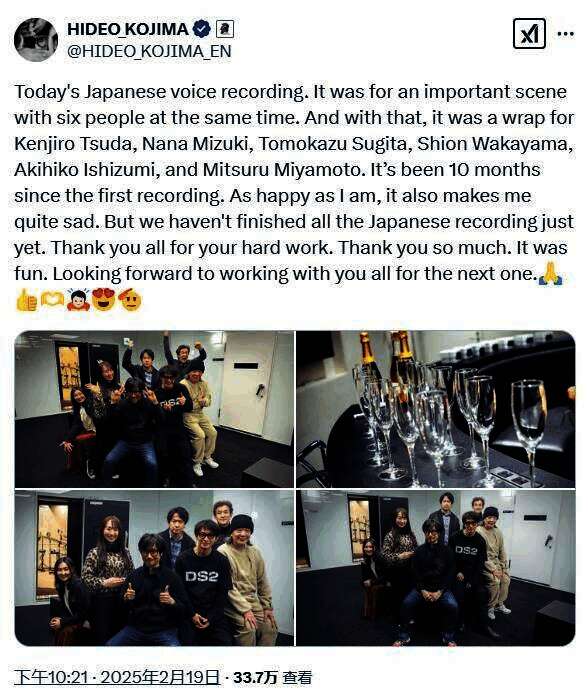Click the affiliate badge beside verified checkmark

pos(225,29)
